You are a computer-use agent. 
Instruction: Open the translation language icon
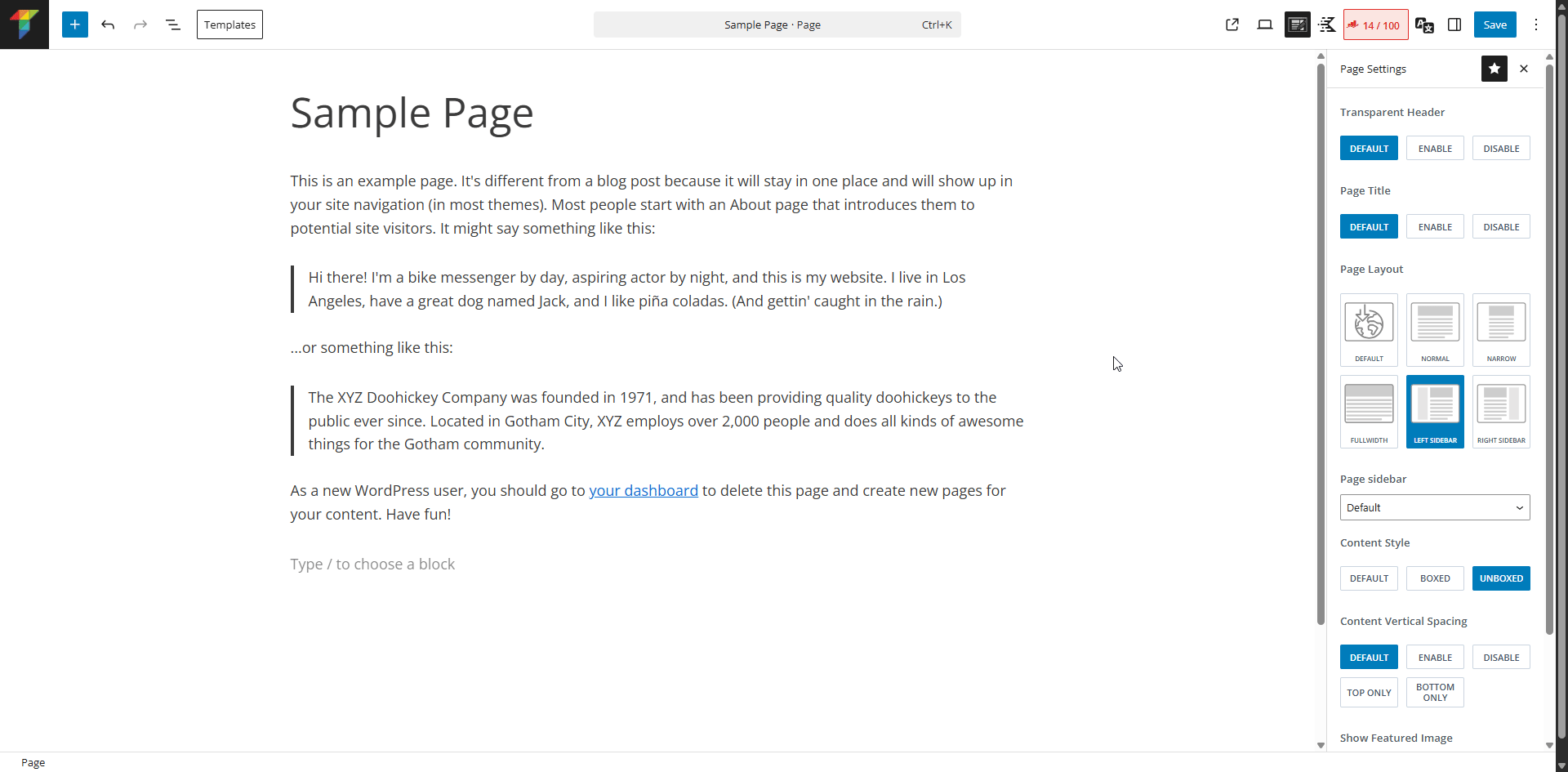[x=1423, y=25]
